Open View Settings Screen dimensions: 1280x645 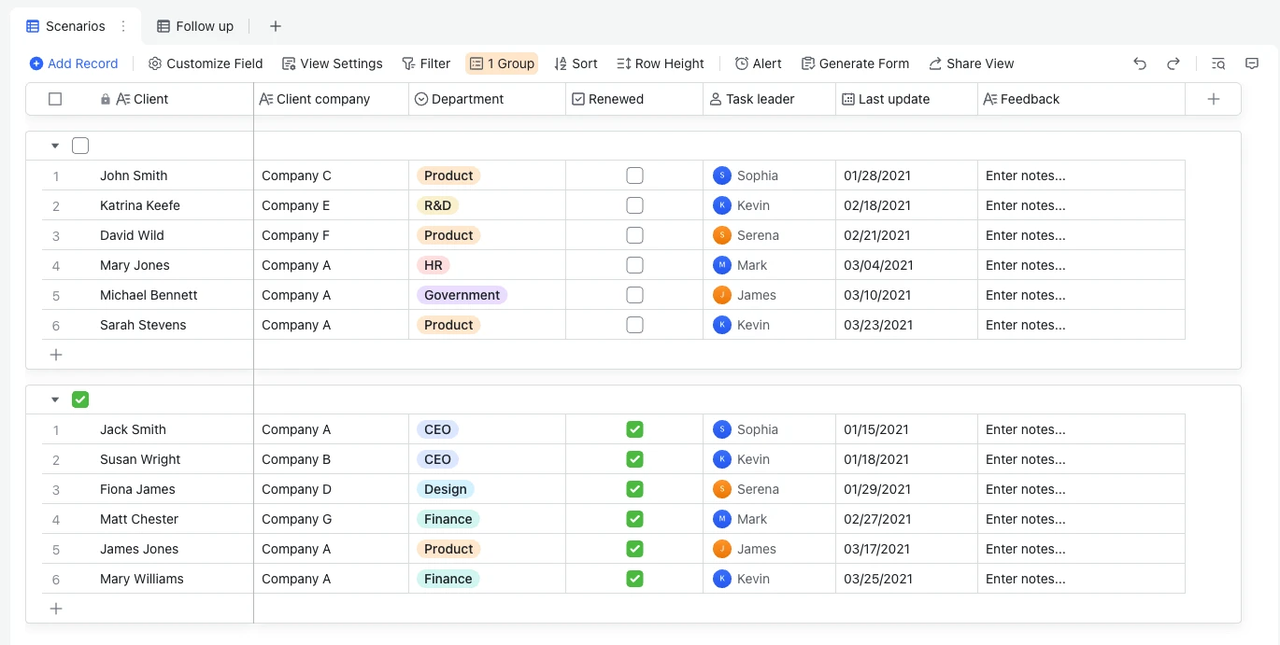(x=332, y=63)
